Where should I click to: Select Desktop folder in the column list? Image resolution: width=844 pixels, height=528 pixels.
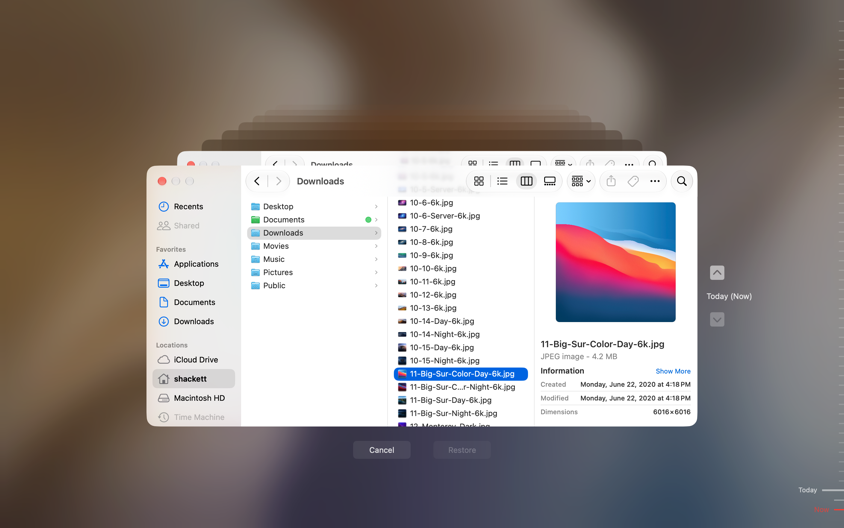[314, 207]
